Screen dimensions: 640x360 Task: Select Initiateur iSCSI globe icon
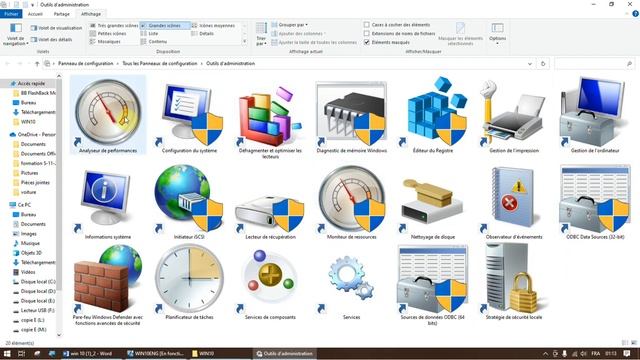click(x=189, y=198)
